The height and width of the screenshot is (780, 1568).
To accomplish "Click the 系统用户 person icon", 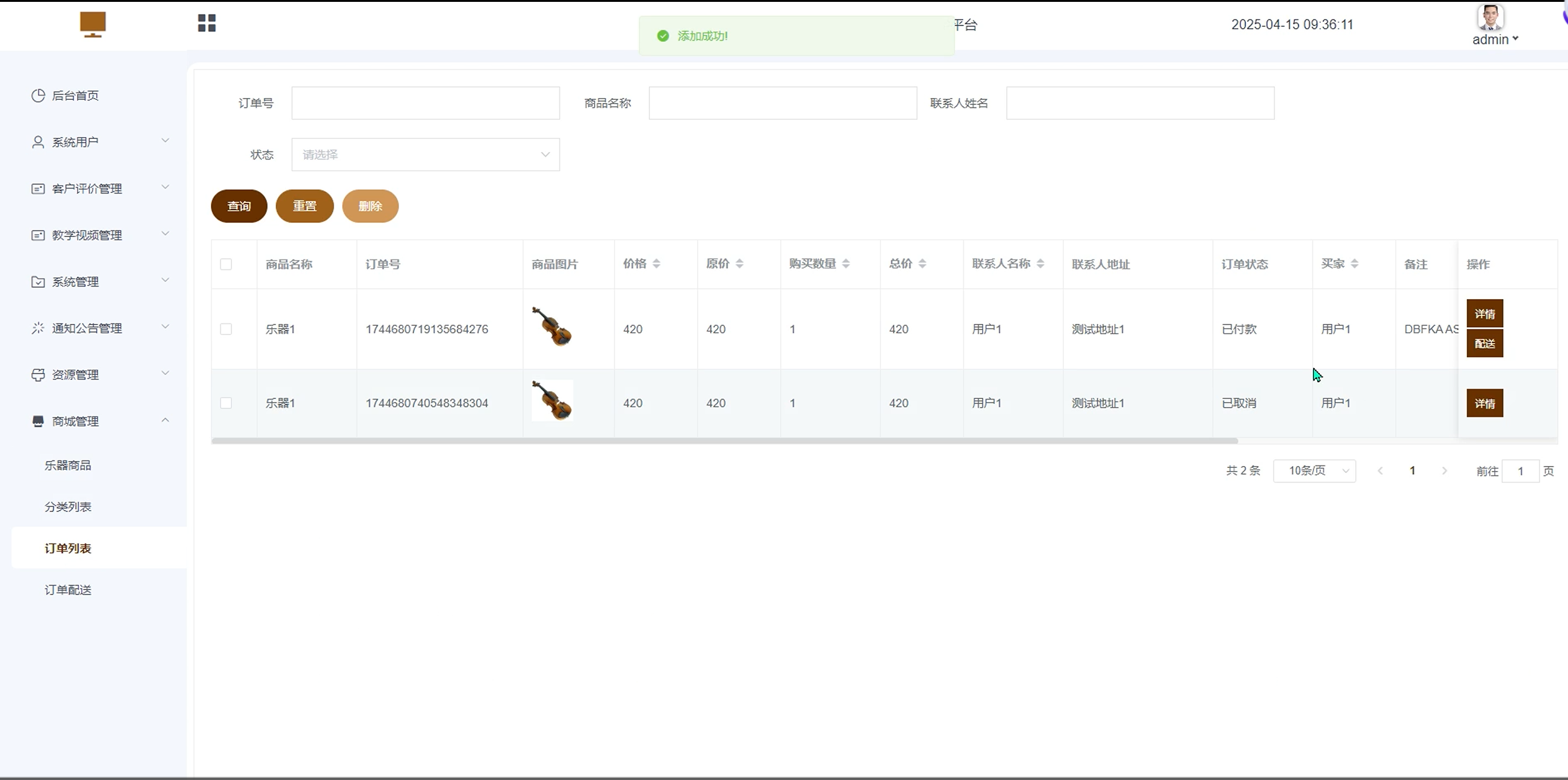I will click(x=38, y=142).
